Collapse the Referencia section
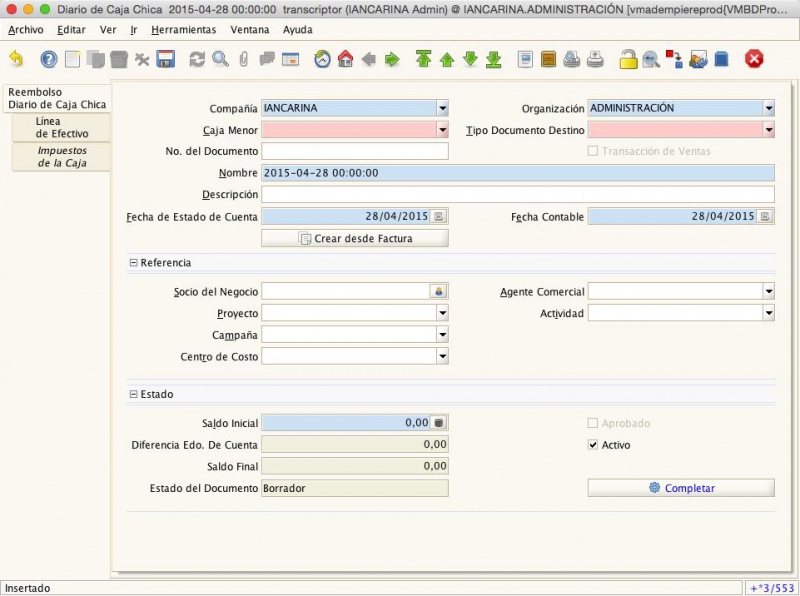Viewport: 800px width, 596px height. pos(134,263)
